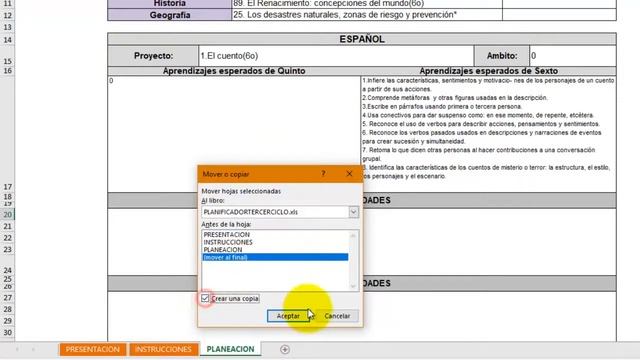Image resolution: width=640 pixels, height=360 pixels.
Task: Add new sheet with plus icon
Action: click(x=285, y=349)
